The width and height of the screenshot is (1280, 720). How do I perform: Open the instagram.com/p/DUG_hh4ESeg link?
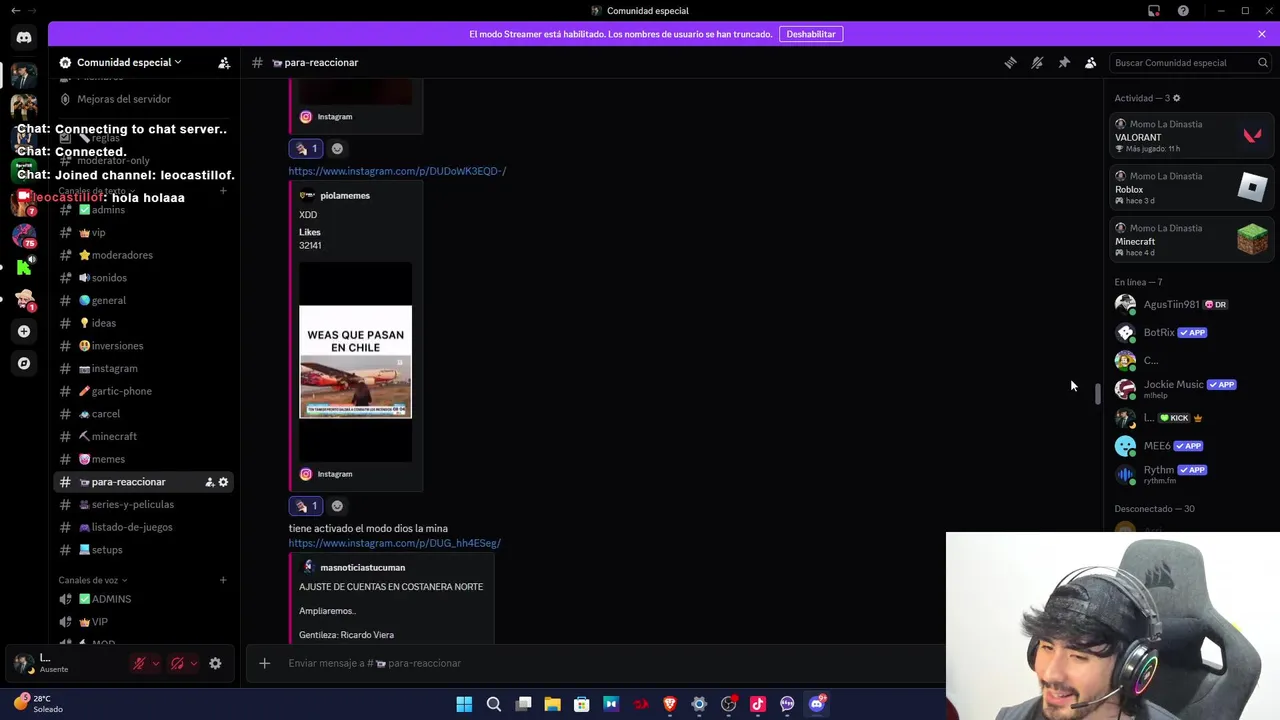tap(394, 543)
